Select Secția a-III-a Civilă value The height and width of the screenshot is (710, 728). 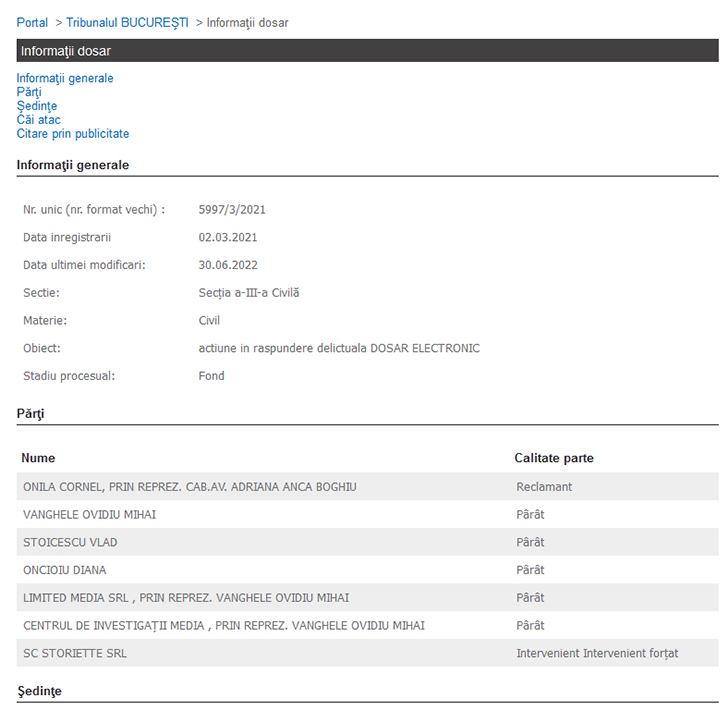[x=249, y=293]
